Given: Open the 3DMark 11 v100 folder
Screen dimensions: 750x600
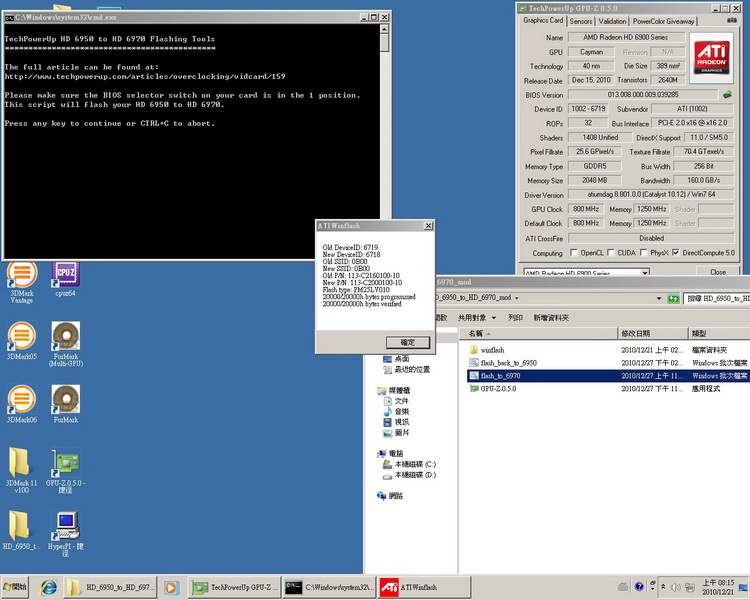Looking at the screenshot, I should coord(21,470).
